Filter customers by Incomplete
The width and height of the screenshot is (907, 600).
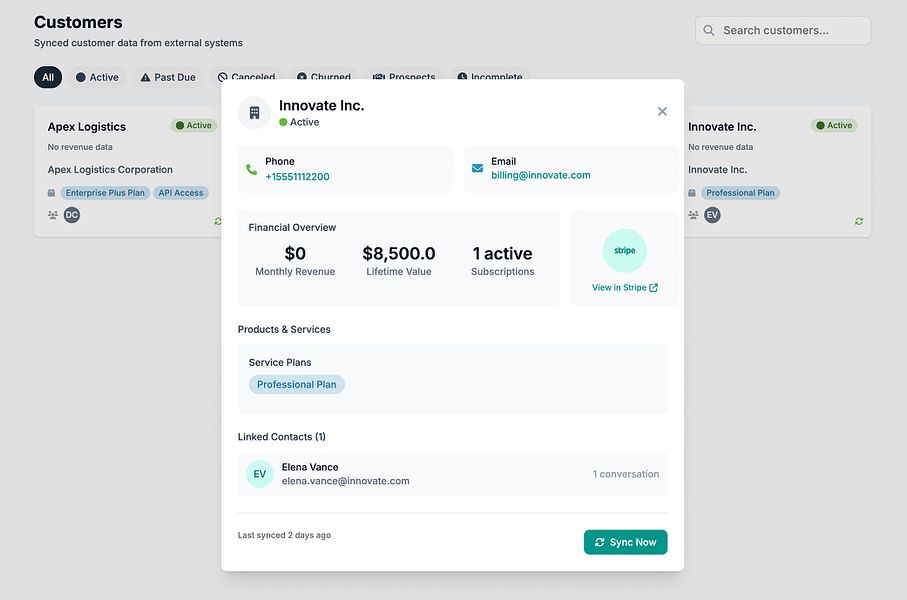[x=490, y=76]
